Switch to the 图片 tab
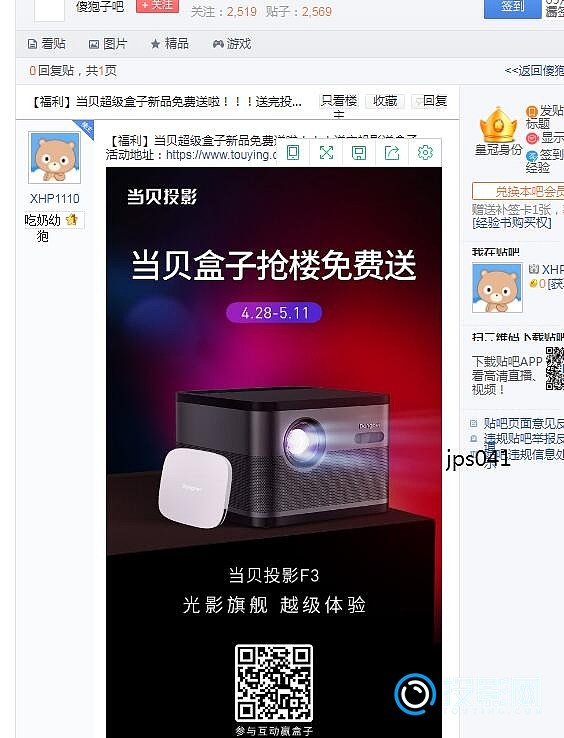 point(108,44)
